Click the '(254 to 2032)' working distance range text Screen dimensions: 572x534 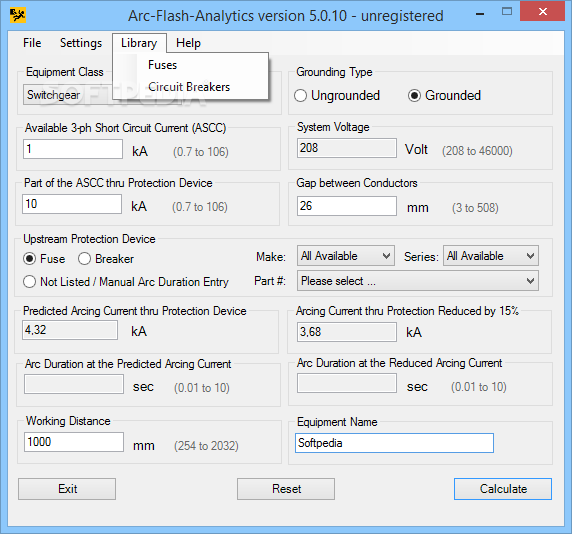tap(206, 445)
